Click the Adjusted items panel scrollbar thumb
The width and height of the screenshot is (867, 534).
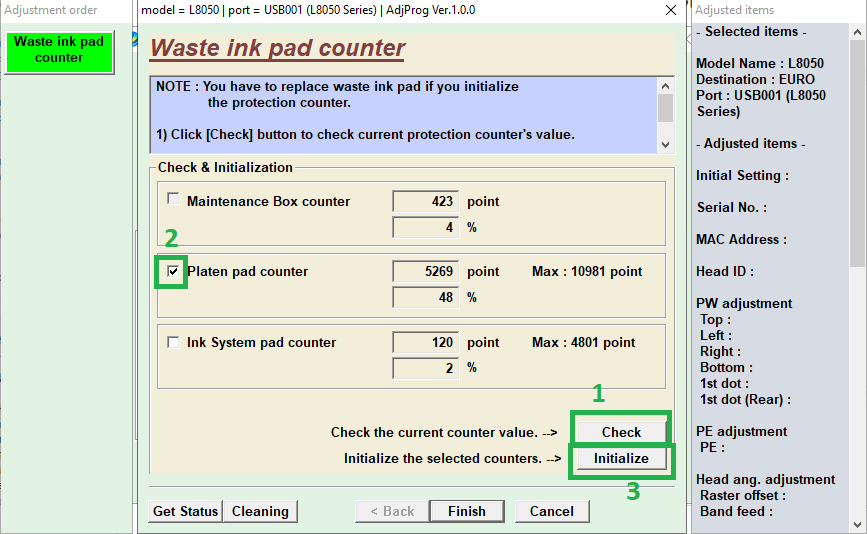[858, 150]
